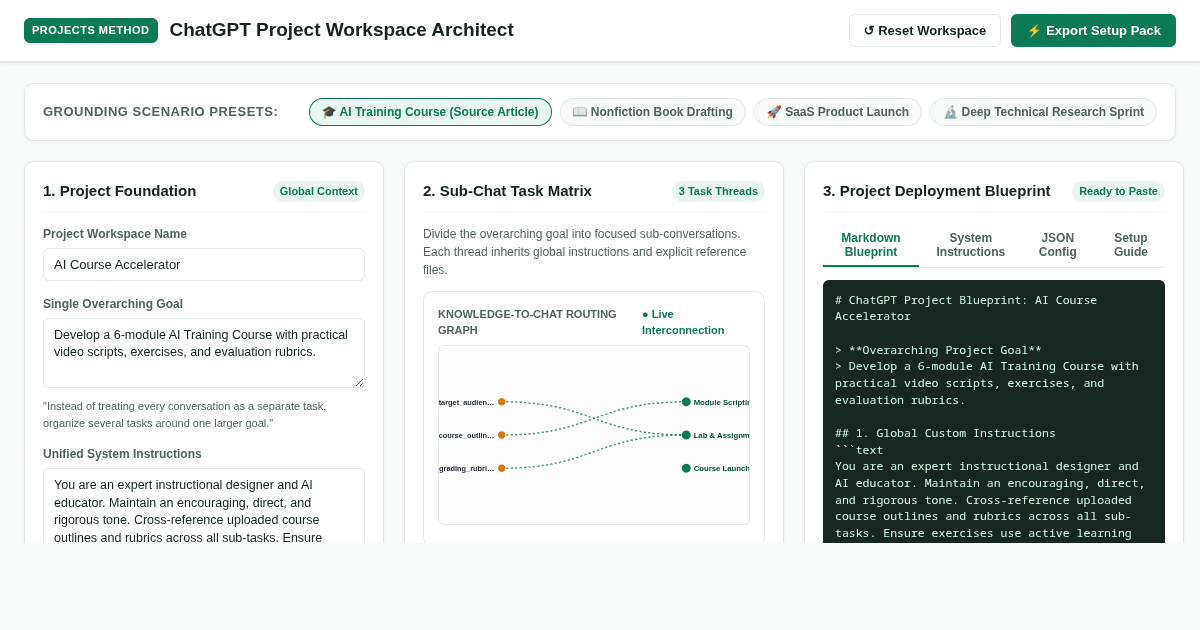Open the Markdown Blueprint tab
This screenshot has height=630, width=1200.
click(x=871, y=245)
